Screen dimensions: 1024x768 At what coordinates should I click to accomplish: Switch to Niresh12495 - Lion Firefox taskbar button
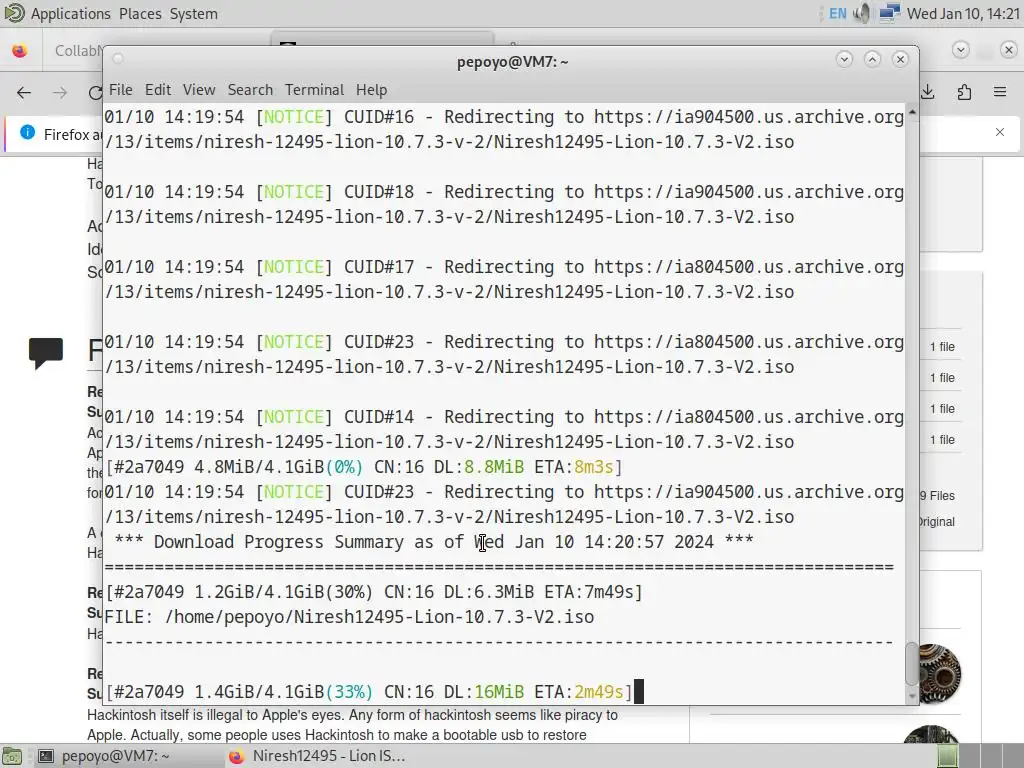point(318,756)
